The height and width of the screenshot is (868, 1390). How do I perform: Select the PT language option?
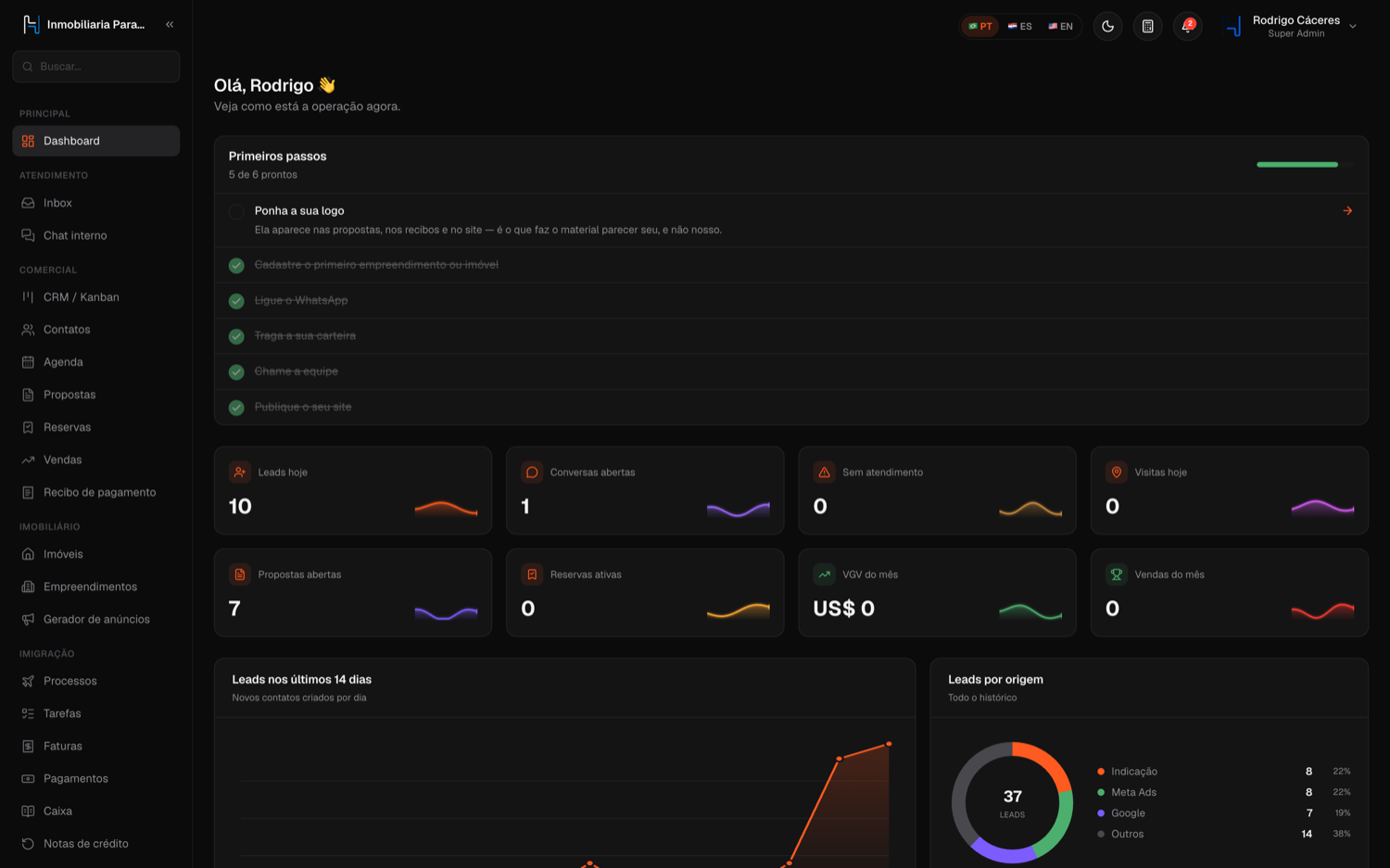(x=979, y=26)
